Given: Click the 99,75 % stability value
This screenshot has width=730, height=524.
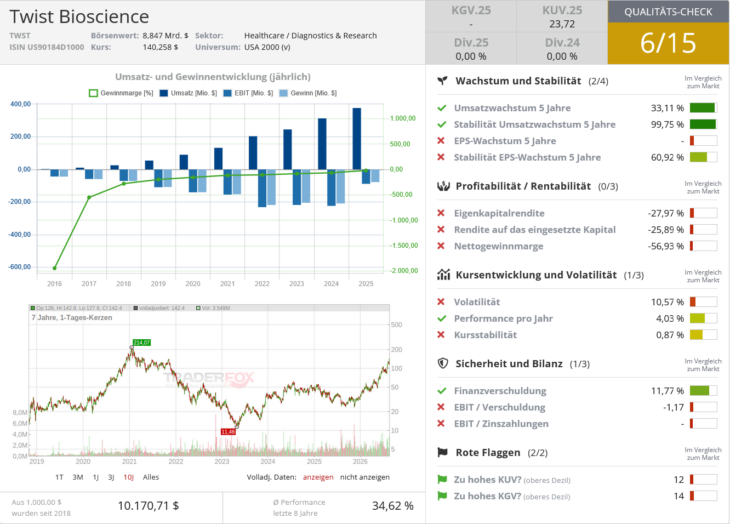Looking at the screenshot, I should coord(667,124).
